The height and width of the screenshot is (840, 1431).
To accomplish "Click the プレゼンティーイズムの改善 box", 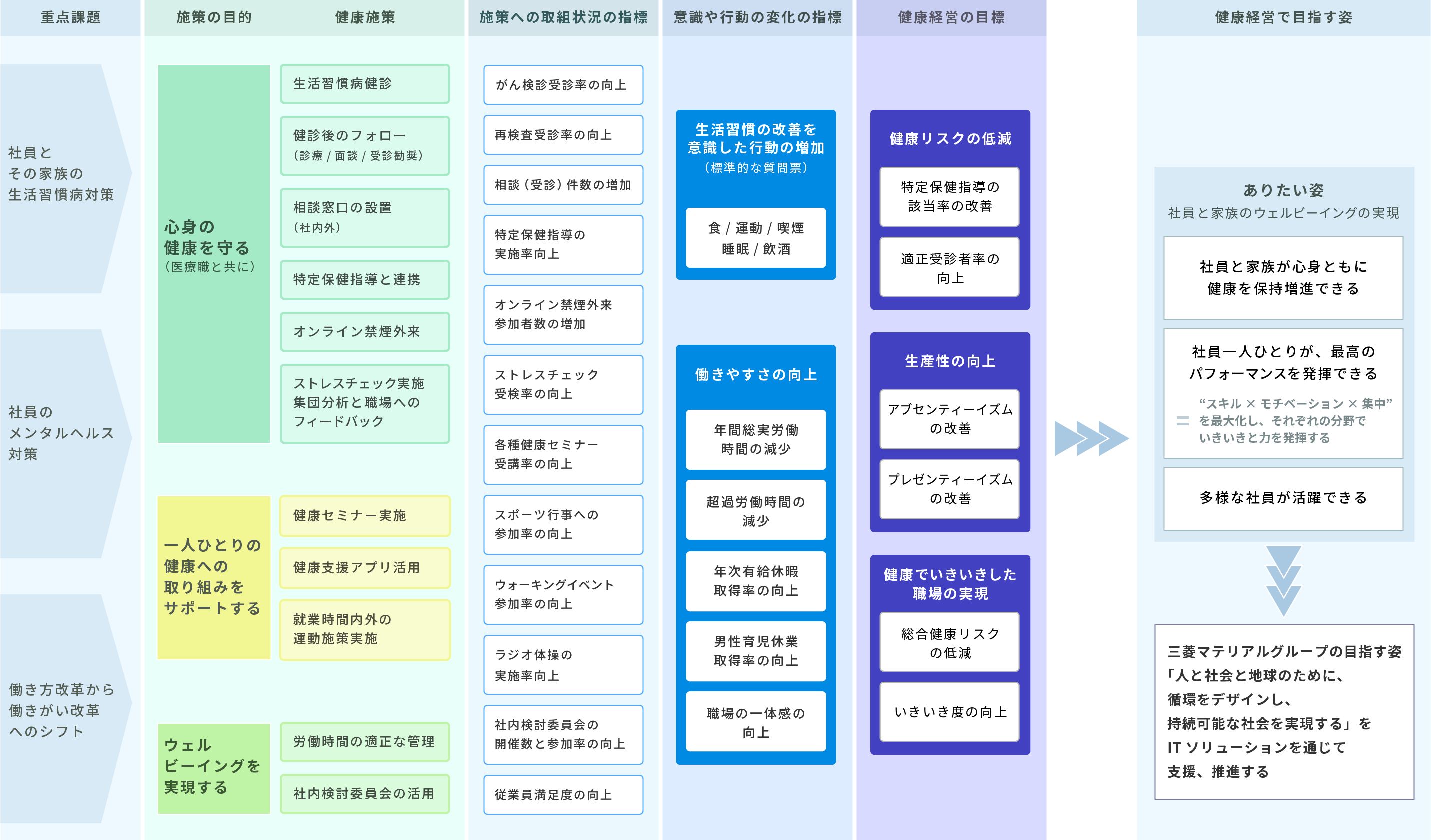I will [950, 489].
